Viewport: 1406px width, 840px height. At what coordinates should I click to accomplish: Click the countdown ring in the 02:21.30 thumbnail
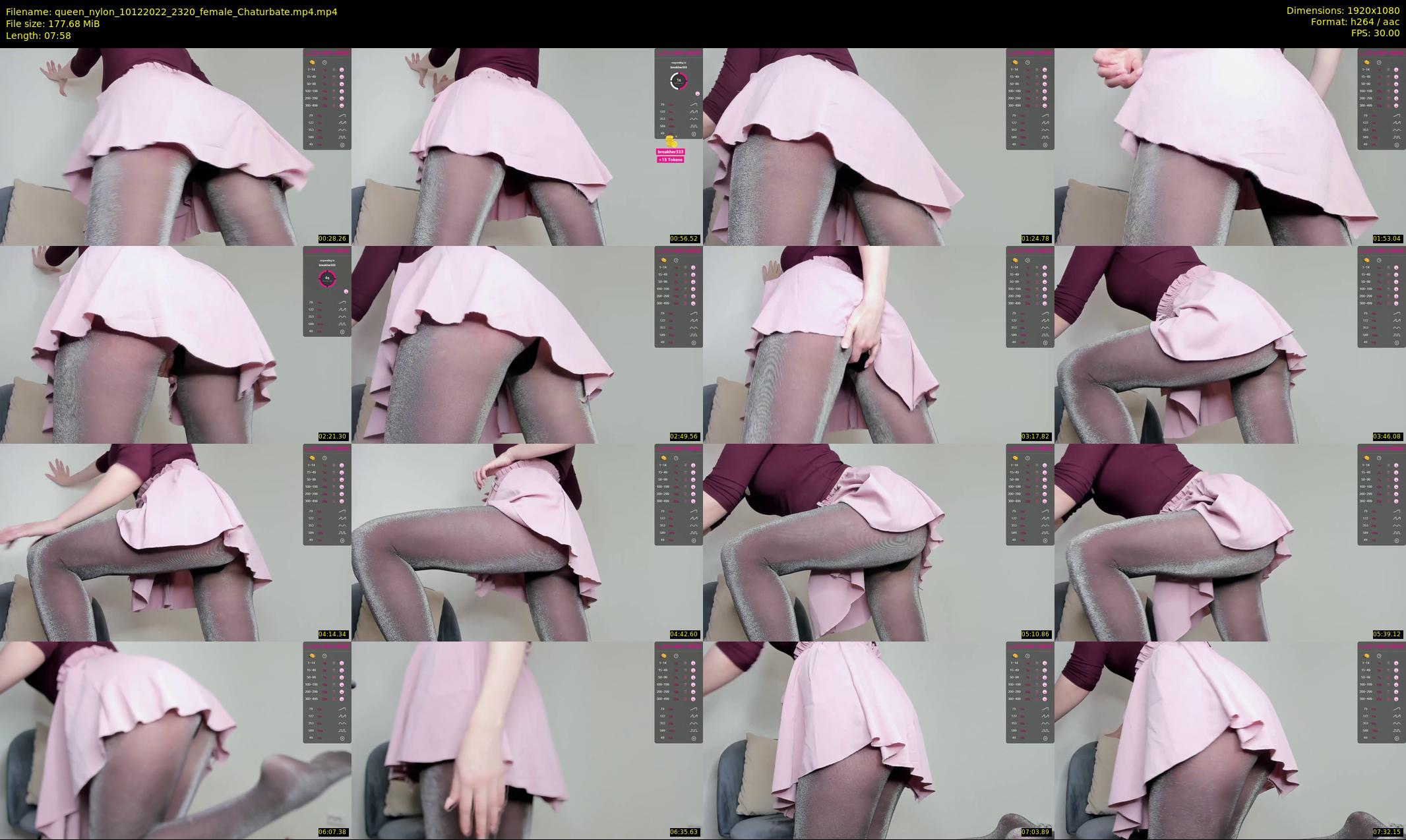pyautogui.click(x=327, y=278)
